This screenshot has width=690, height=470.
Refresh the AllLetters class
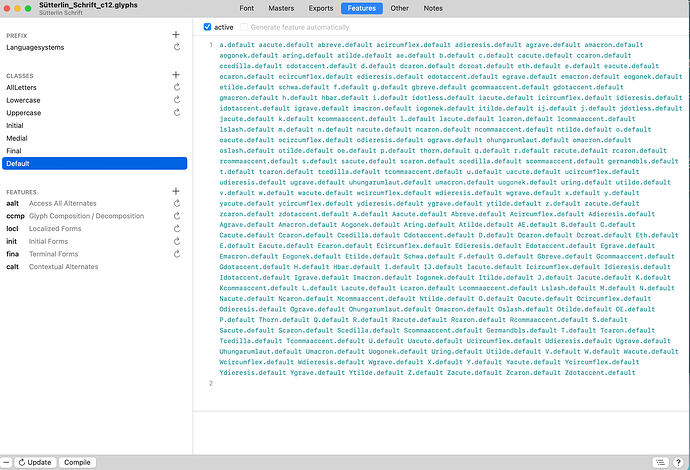point(176,87)
